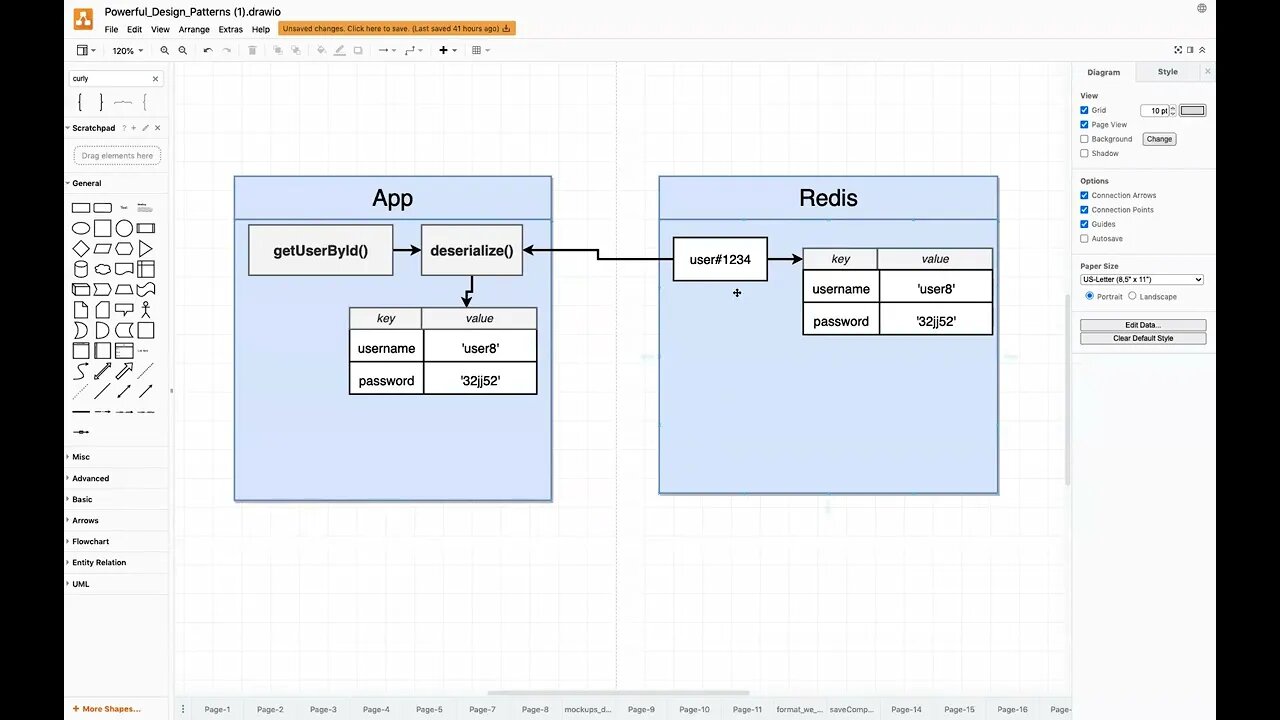Open the view layout toolbar dropdown
1280x720 pixels.
86,50
